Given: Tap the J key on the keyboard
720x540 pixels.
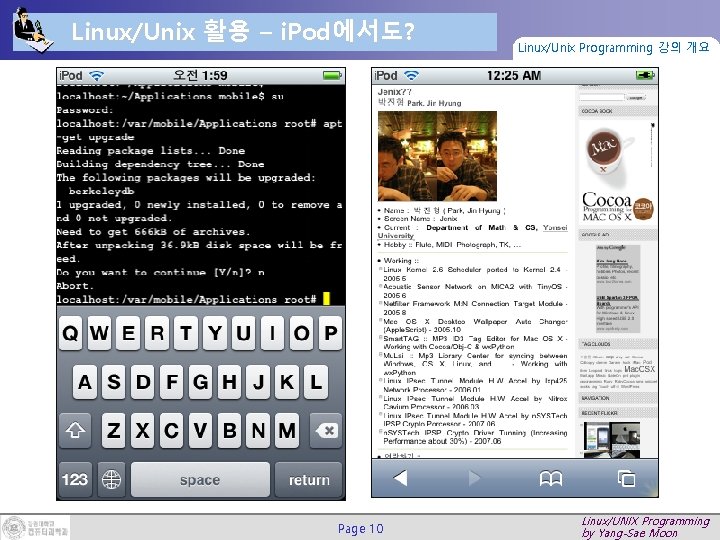Looking at the screenshot, I should [259, 382].
